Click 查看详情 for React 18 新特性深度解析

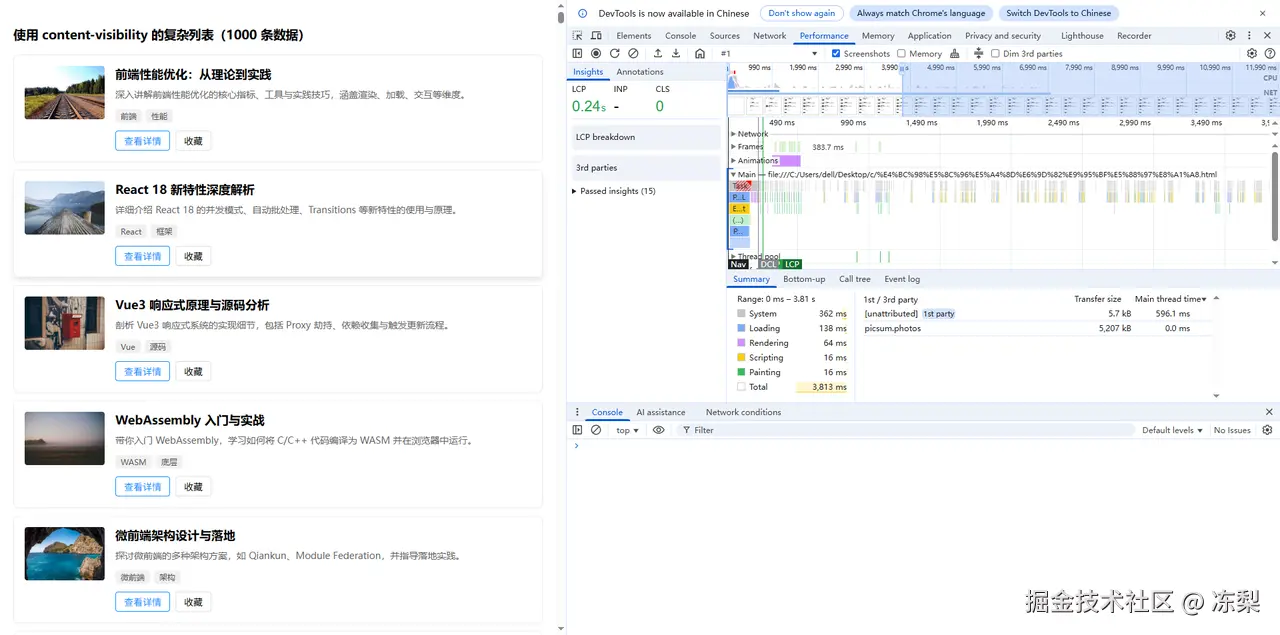click(x=142, y=256)
